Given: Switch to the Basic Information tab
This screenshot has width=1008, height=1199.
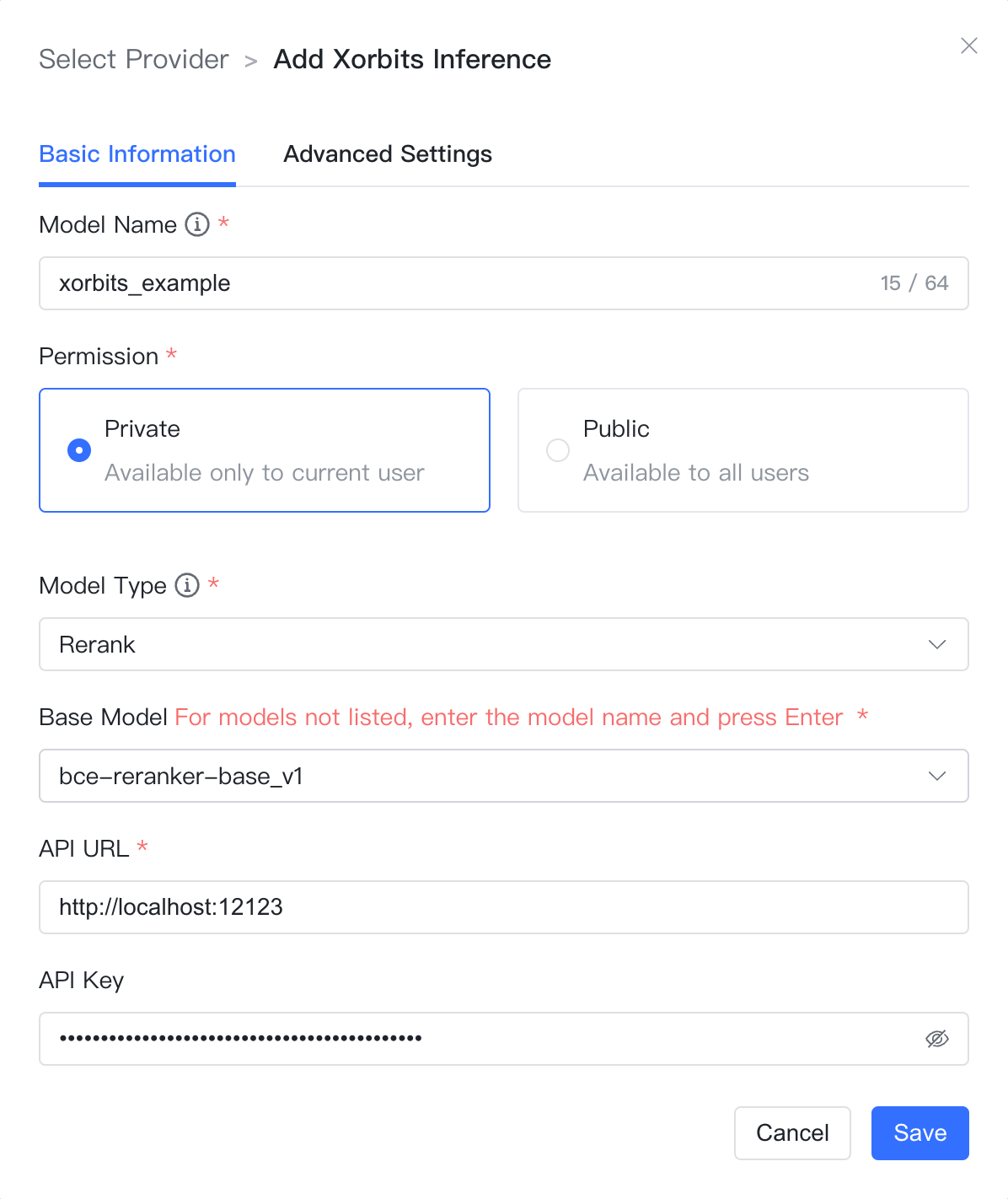Looking at the screenshot, I should (x=137, y=154).
